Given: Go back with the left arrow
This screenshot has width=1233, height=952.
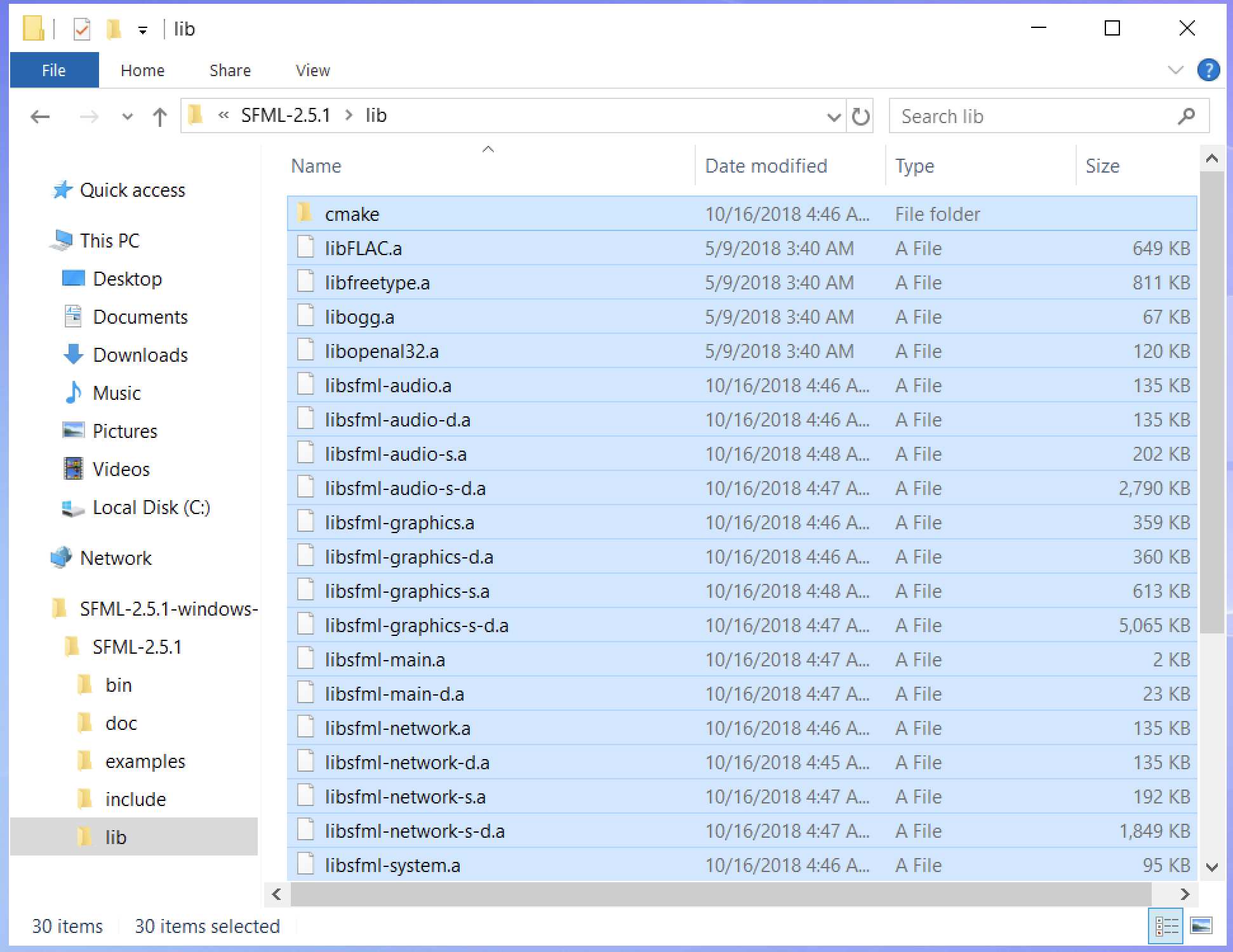Looking at the screenshot, I should tap(41, 116).
